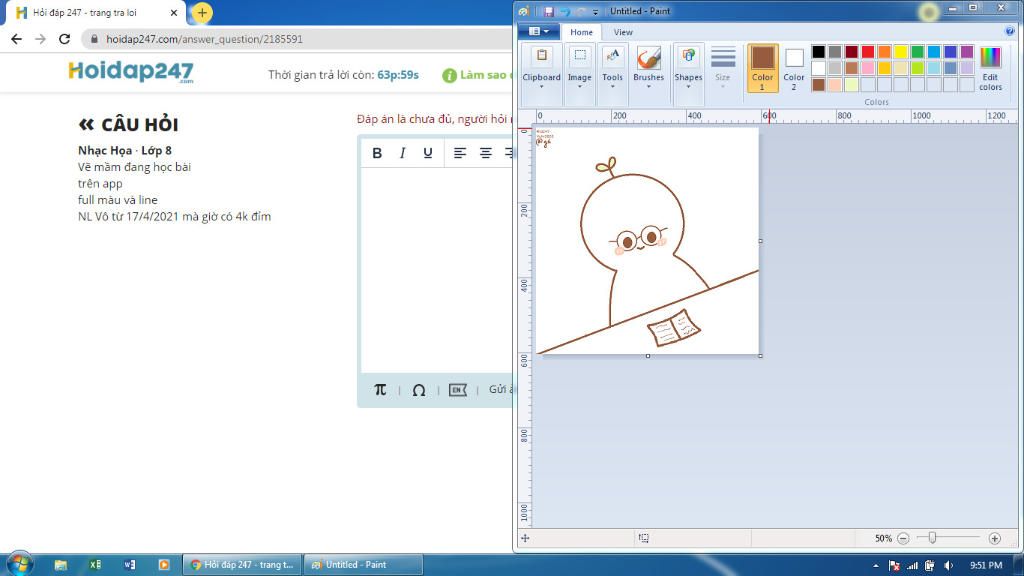Viewport: 1024px width, 576px height.
Task: Expand the Clipboard group dropdown
Action: [541, 86]
